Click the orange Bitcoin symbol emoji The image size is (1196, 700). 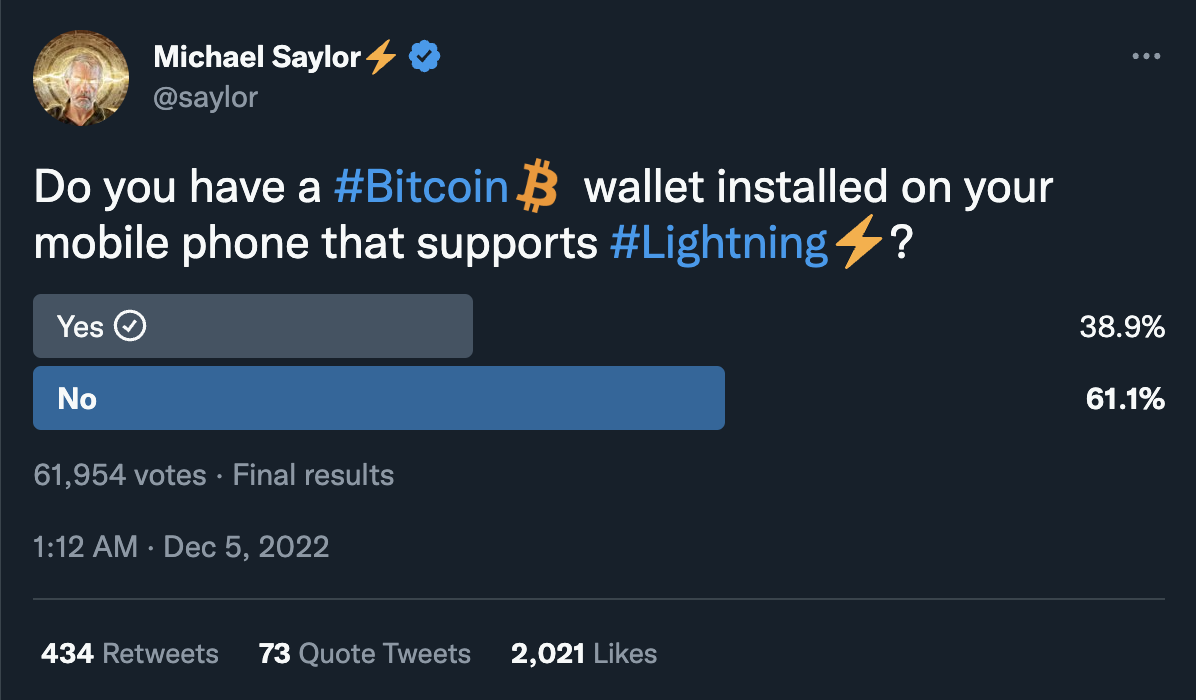(x=536, y=189)
